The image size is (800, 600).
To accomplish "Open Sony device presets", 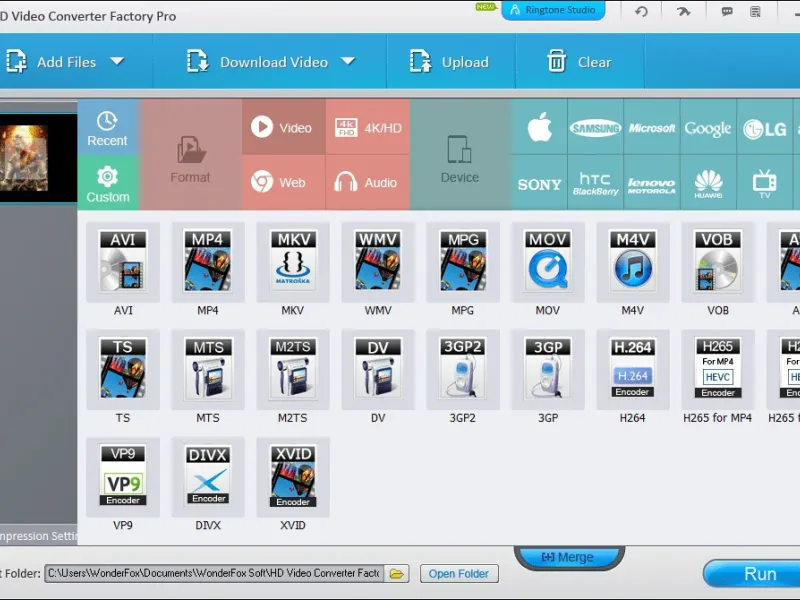I will 539,183.
